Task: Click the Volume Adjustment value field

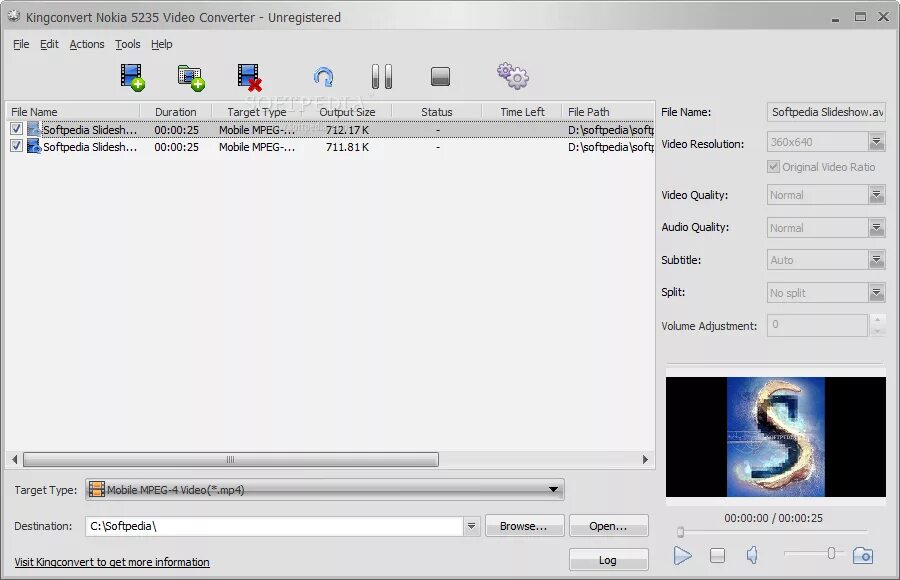Action: click(x=817, y=325)
